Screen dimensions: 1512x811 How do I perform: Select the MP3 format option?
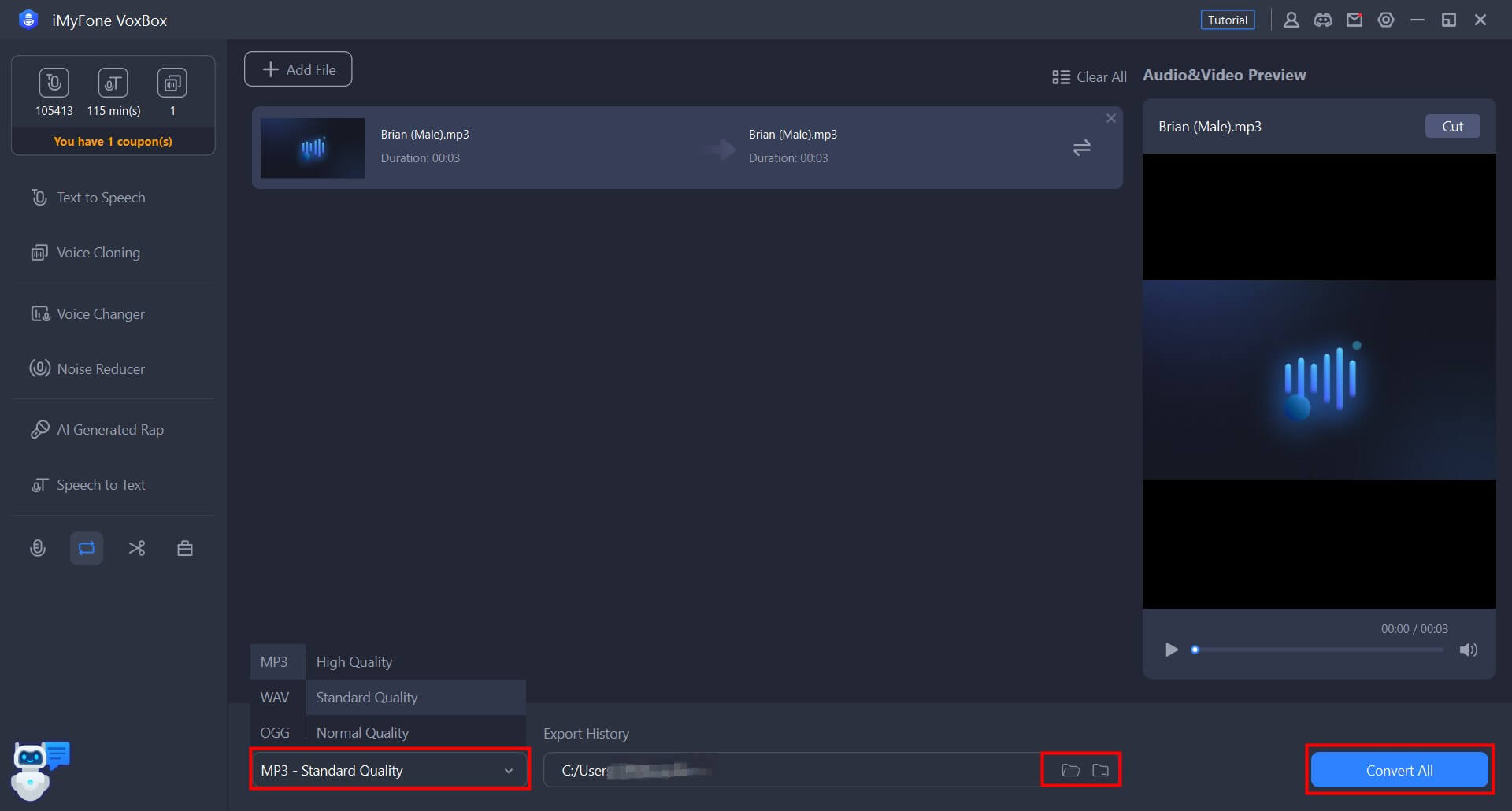(277, 662)
